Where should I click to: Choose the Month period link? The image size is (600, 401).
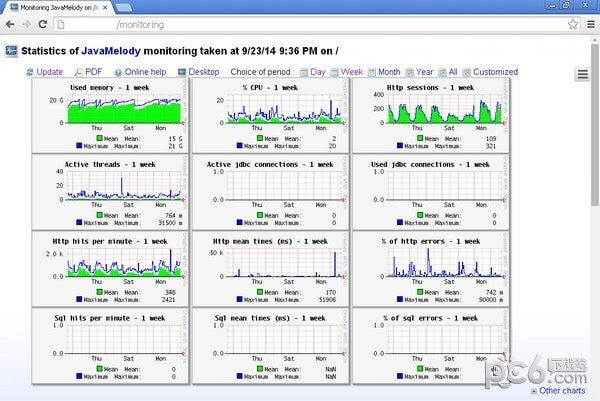click(x=389, y=72)
